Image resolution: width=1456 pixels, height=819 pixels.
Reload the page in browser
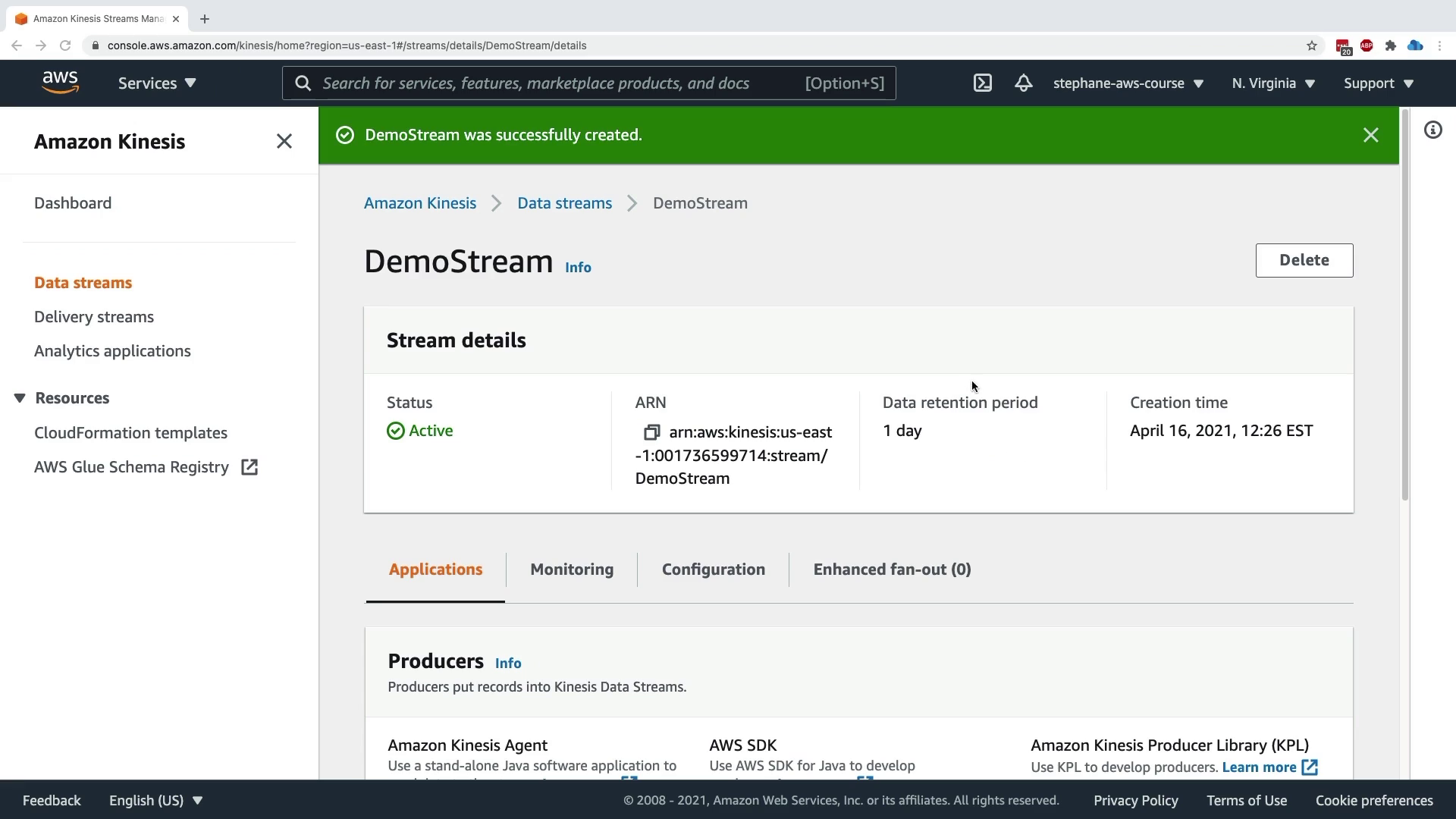(x=65, y=45)
